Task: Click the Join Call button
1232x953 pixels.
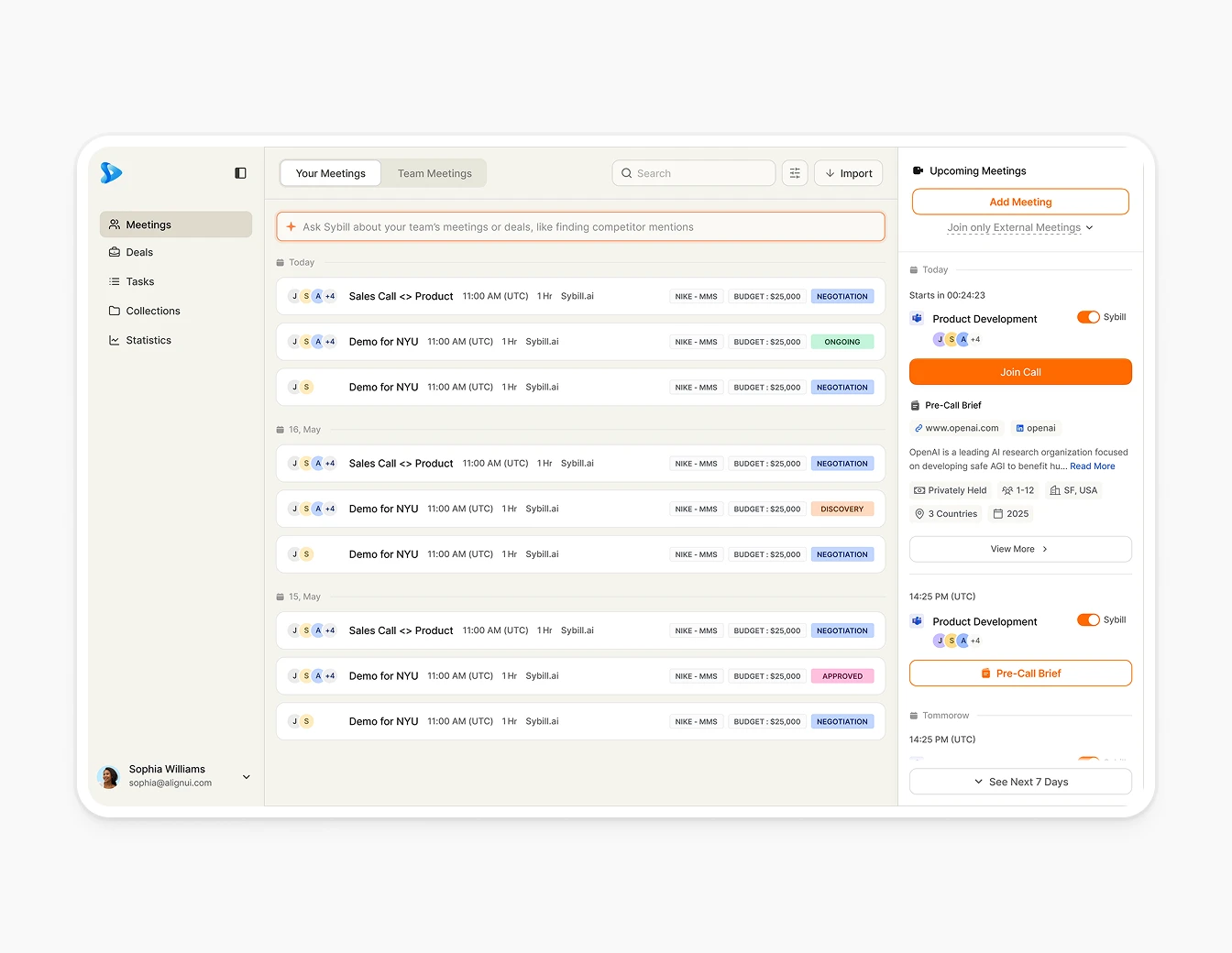Action: (1020, 371)
